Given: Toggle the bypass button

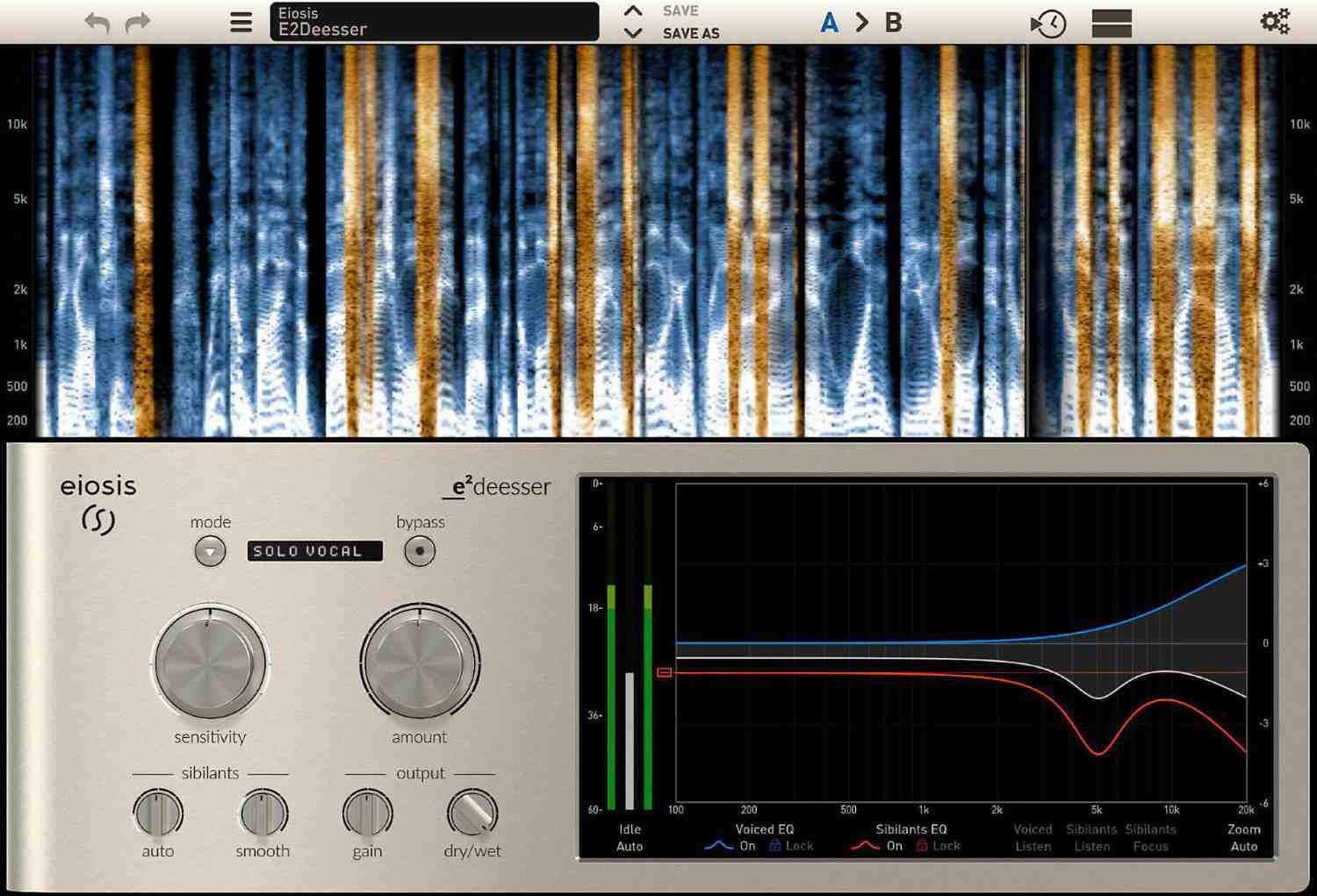Looking at the screenshot, I should pos(420,550).
